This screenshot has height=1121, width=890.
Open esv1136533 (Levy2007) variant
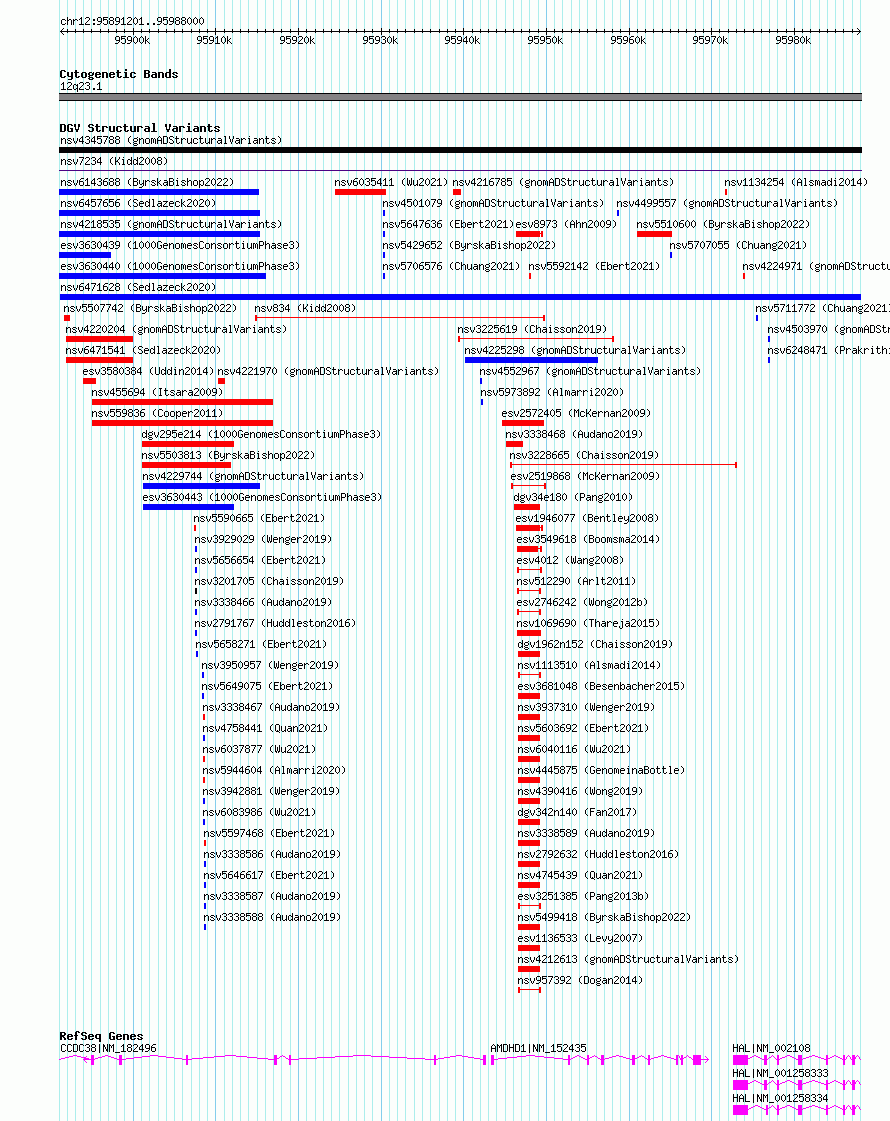(580, 938)
